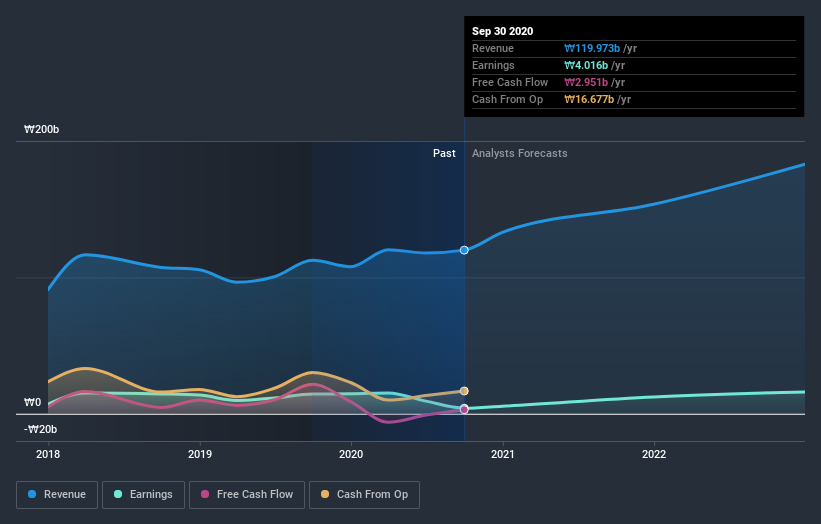Click the 2018 x-axis label

click(x=48, y=454)
